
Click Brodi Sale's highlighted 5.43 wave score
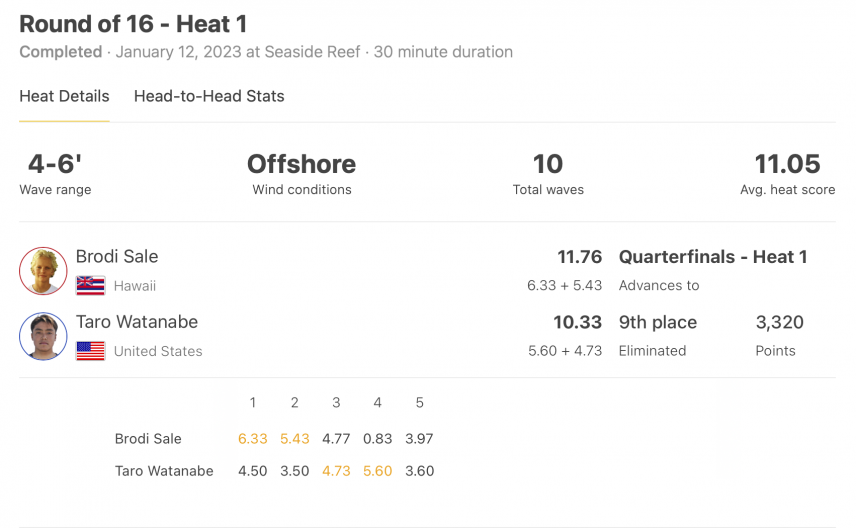pos(295,438)
